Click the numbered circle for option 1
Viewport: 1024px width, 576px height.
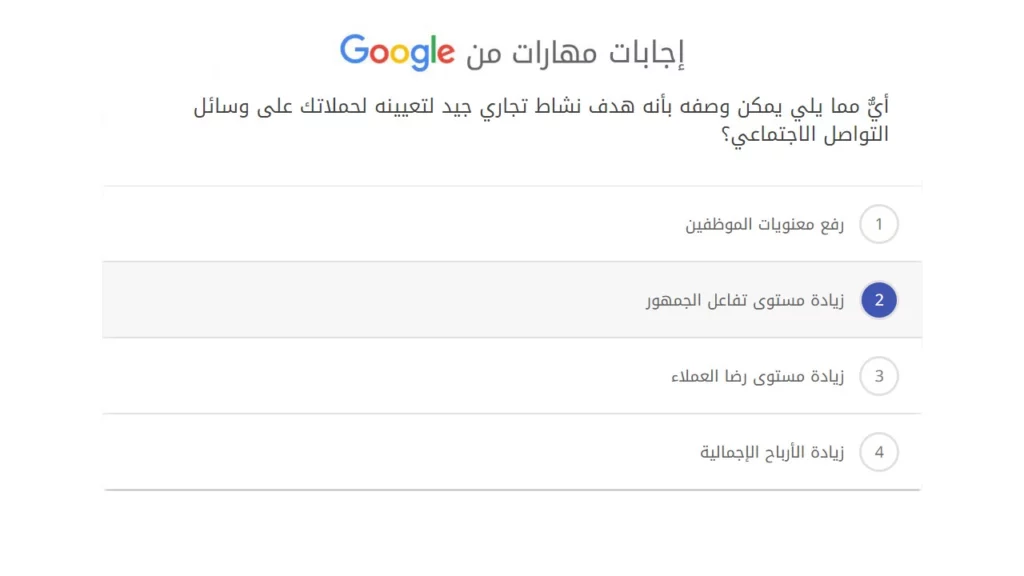[x=878, y=224]
